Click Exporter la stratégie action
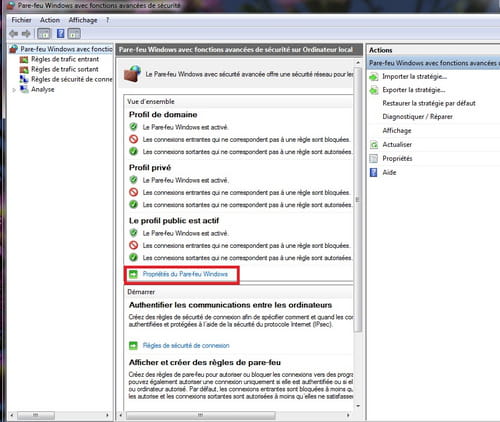 point(414,90)
